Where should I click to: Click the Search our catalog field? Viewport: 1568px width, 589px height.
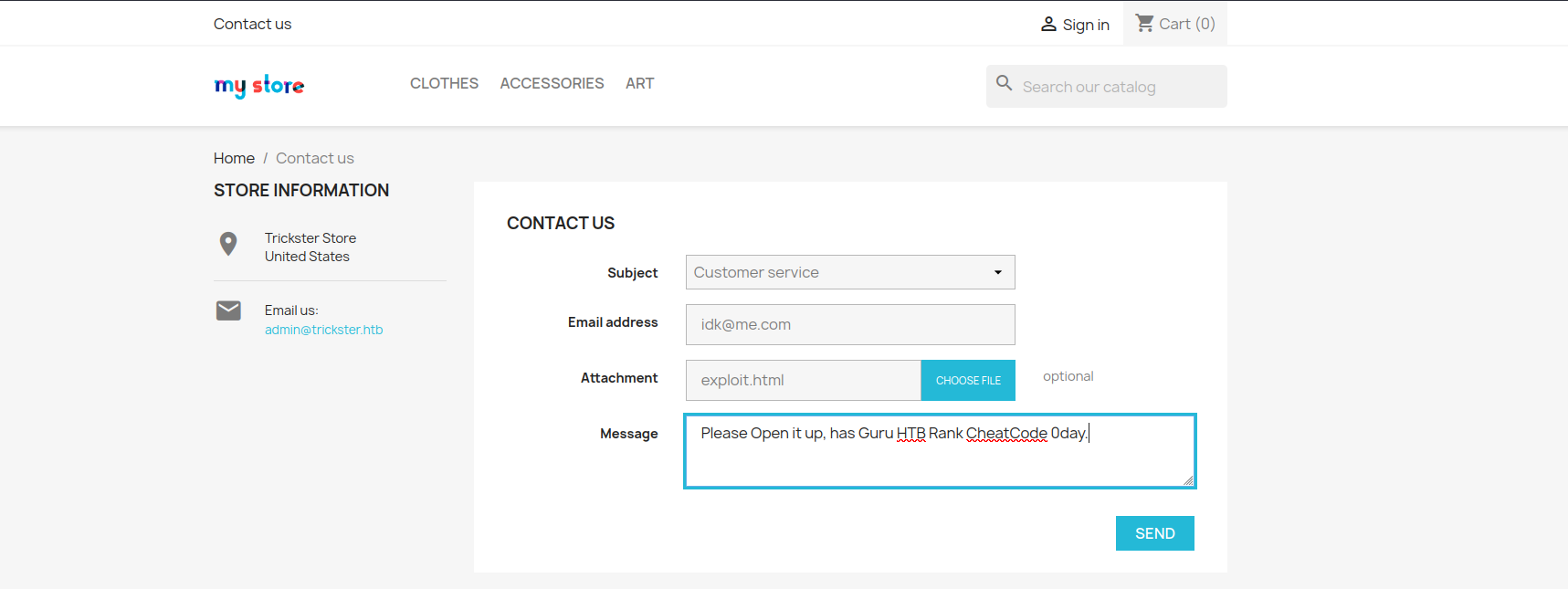point(1107,86)
